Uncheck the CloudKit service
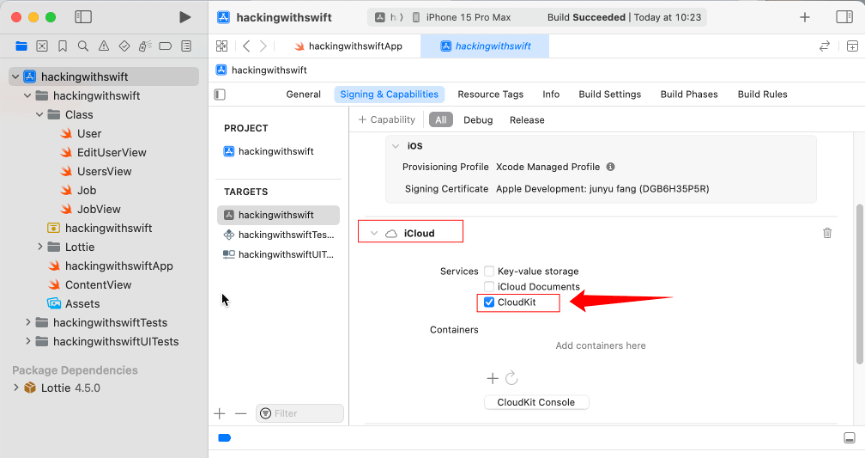Image resolution: width=866 pixels, height=458 pixels. [x=489, y=302]
